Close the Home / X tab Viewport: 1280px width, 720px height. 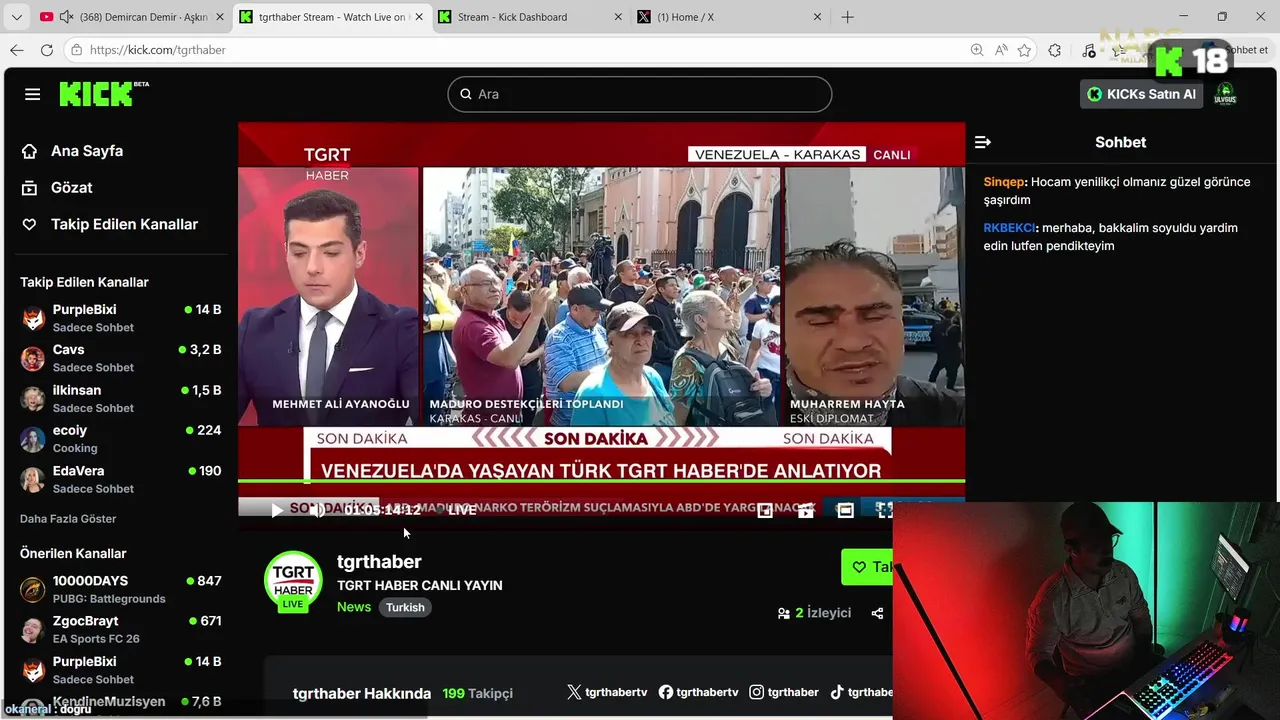(x=817, y=17)
